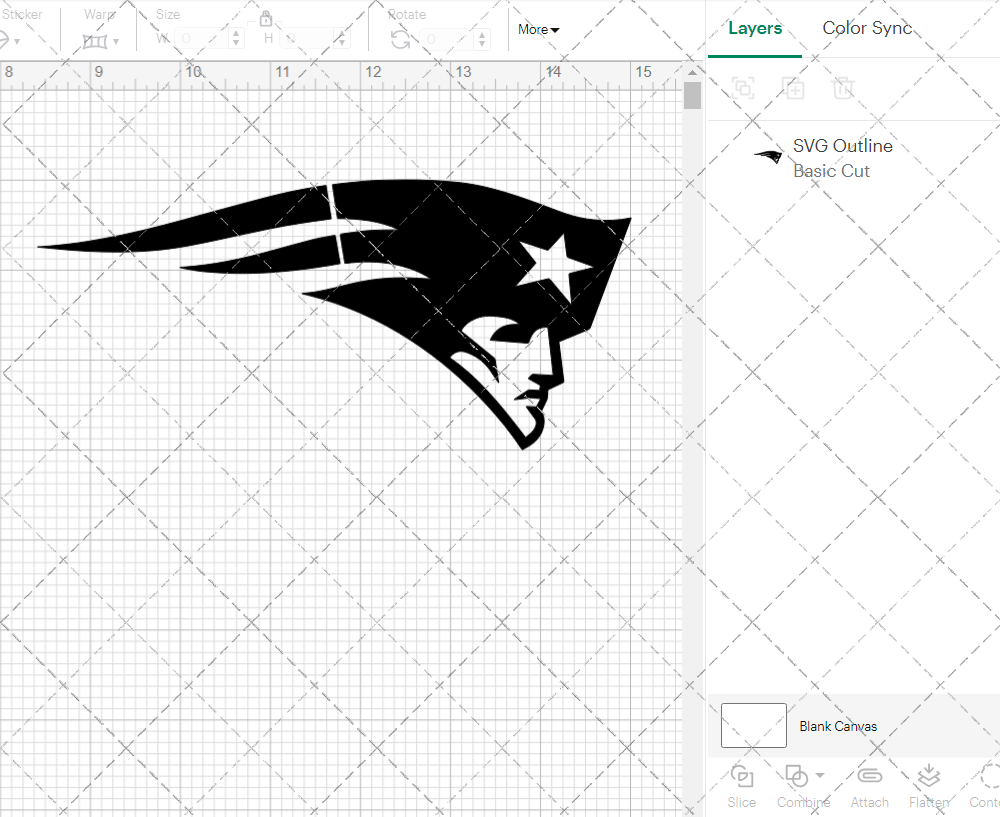Select the Layers tab

pos(755,28)
